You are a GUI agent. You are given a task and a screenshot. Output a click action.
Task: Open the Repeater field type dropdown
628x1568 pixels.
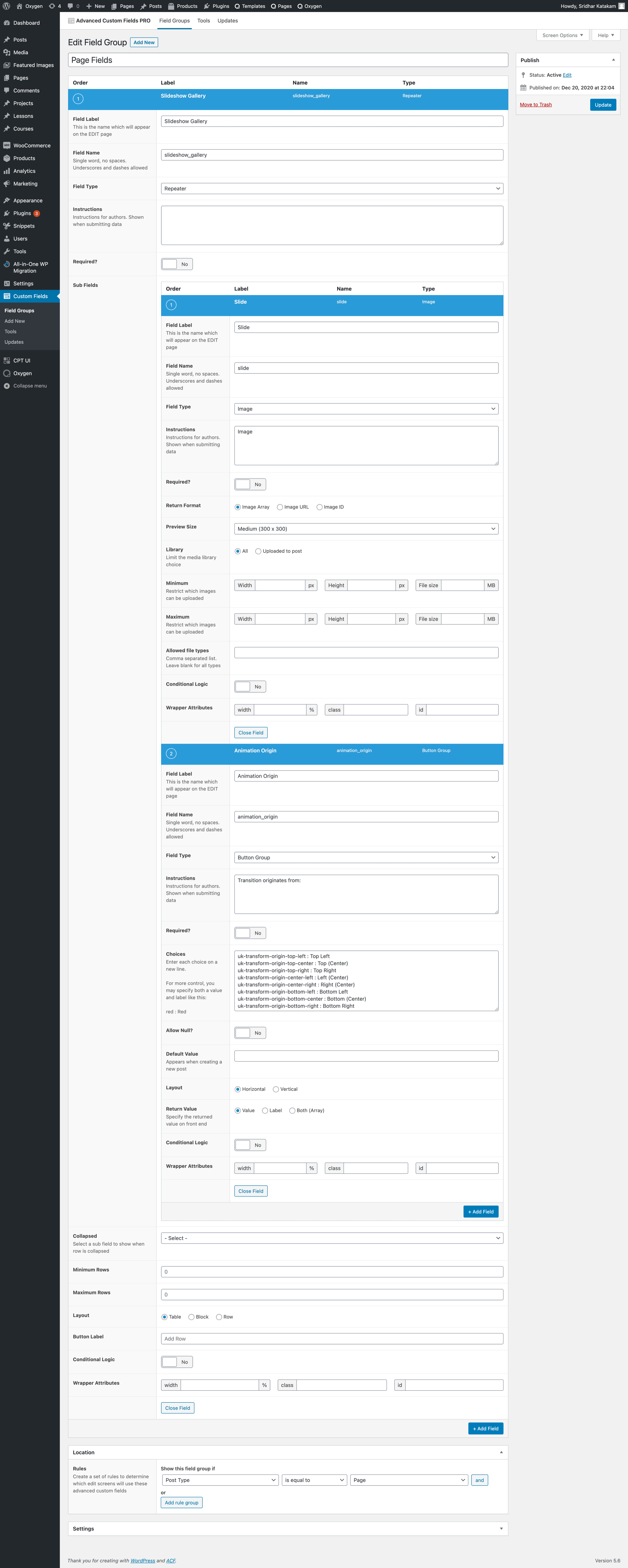click(332, 189)
